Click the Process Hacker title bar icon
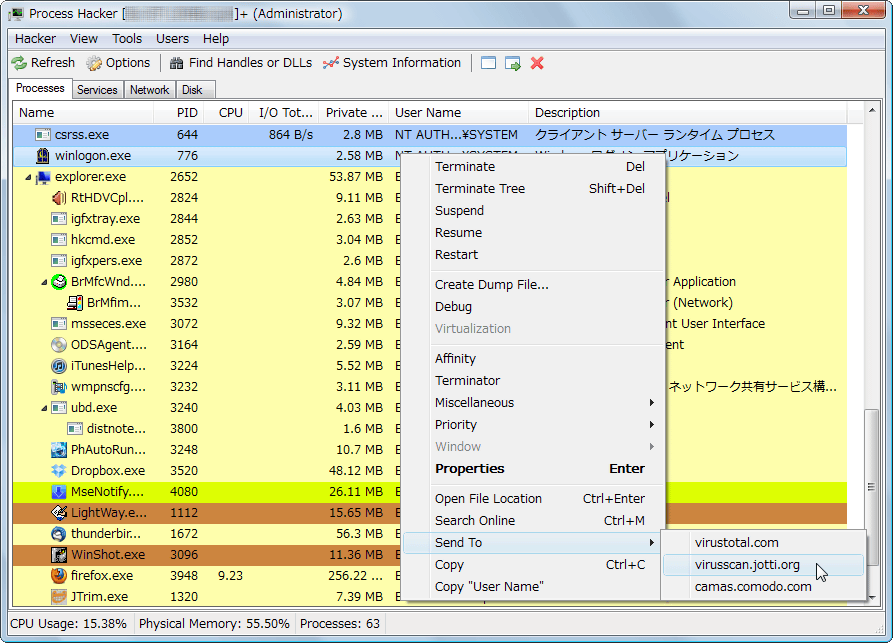 16,14
